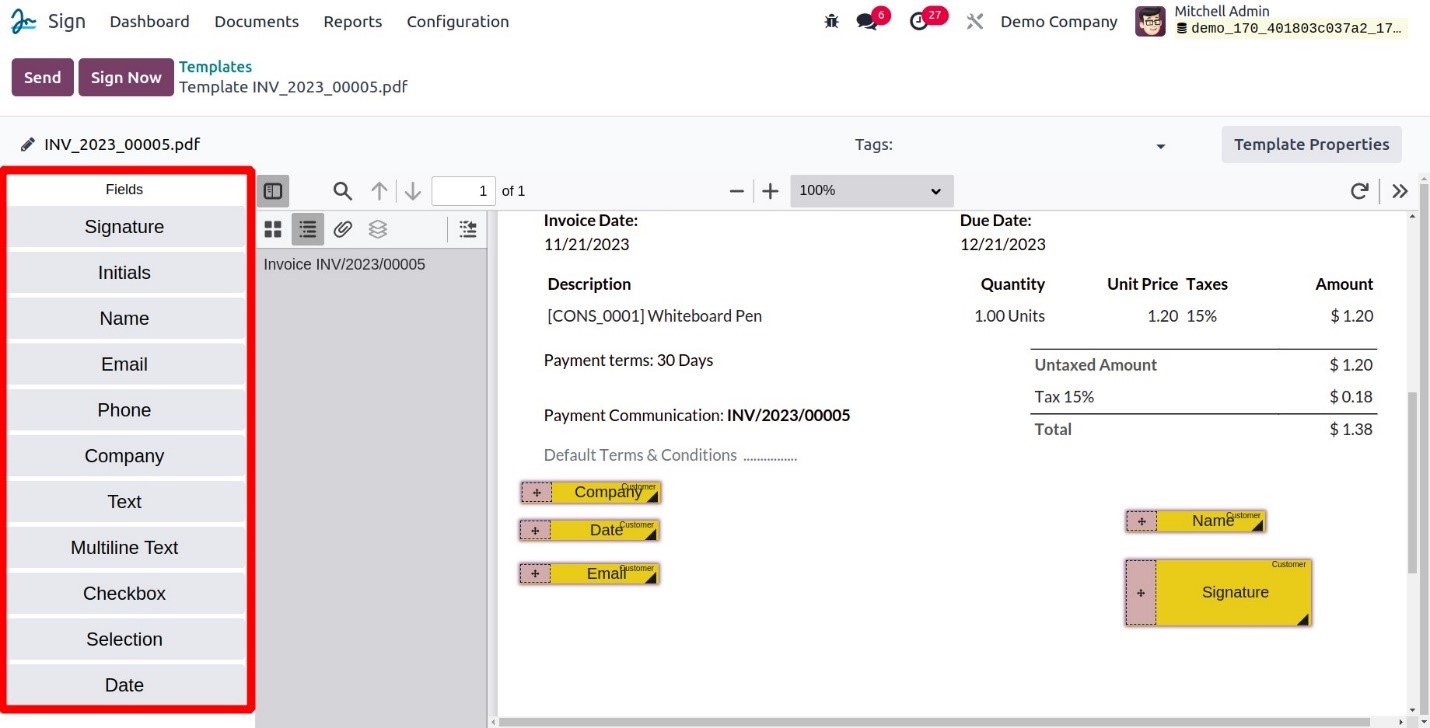Show attachments paperclip panel

pos(343,229)
